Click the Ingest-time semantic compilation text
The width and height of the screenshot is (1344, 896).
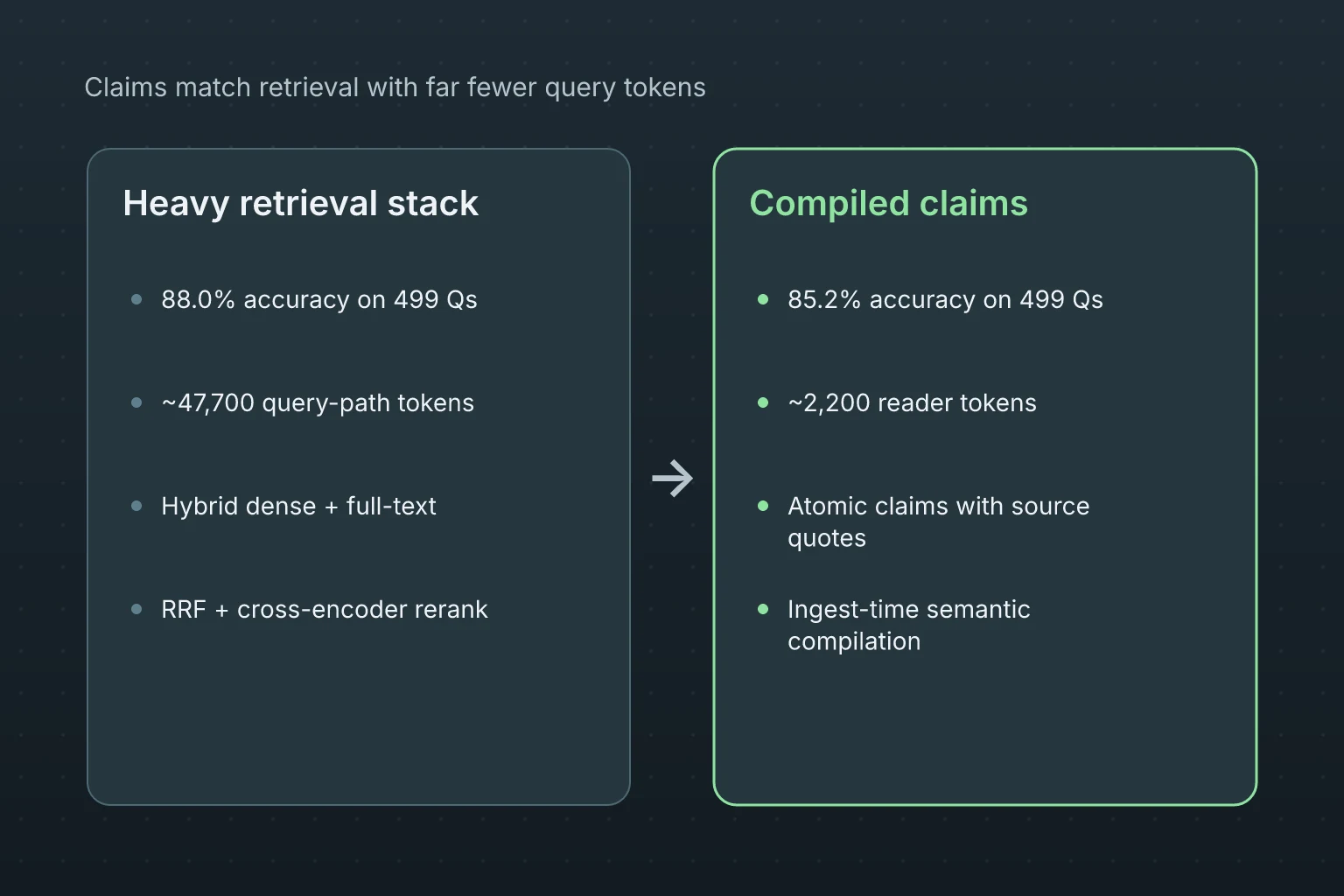coord(908,625)
